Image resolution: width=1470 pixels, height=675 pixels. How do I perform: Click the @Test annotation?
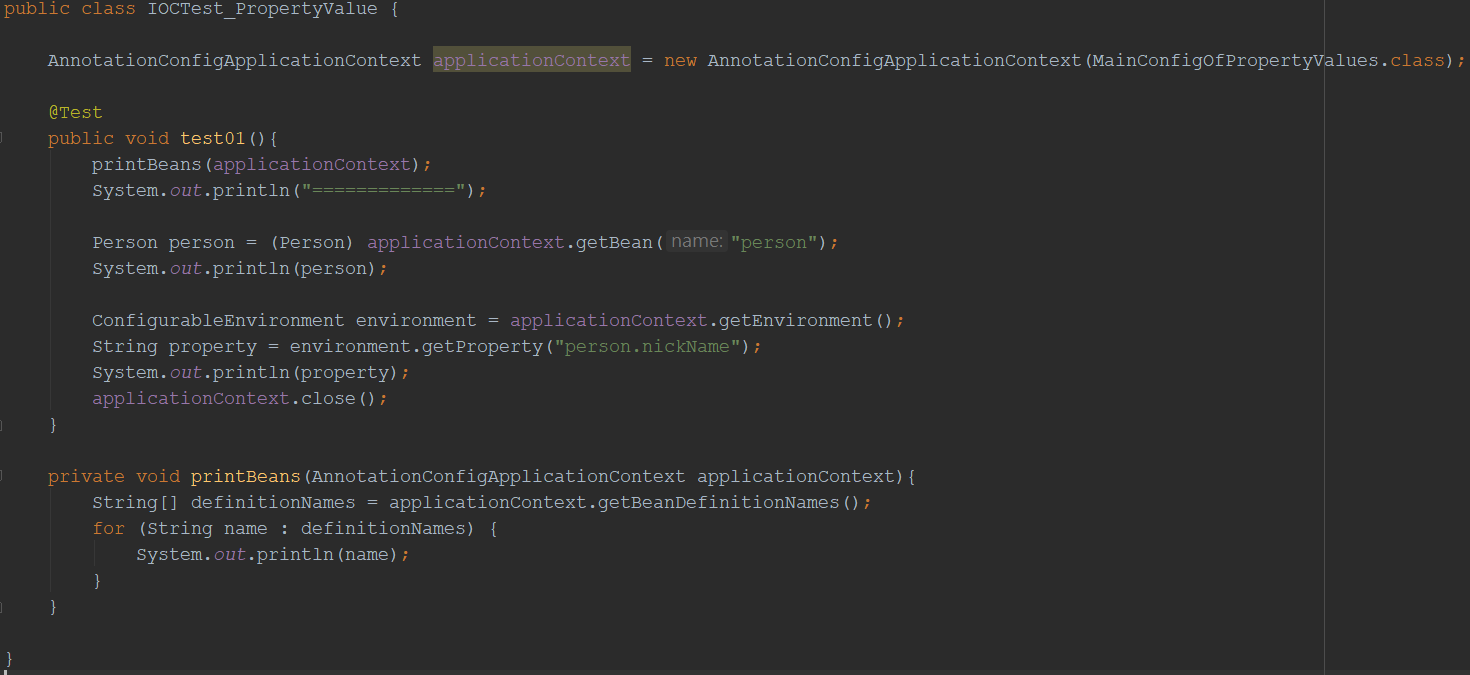75,112
